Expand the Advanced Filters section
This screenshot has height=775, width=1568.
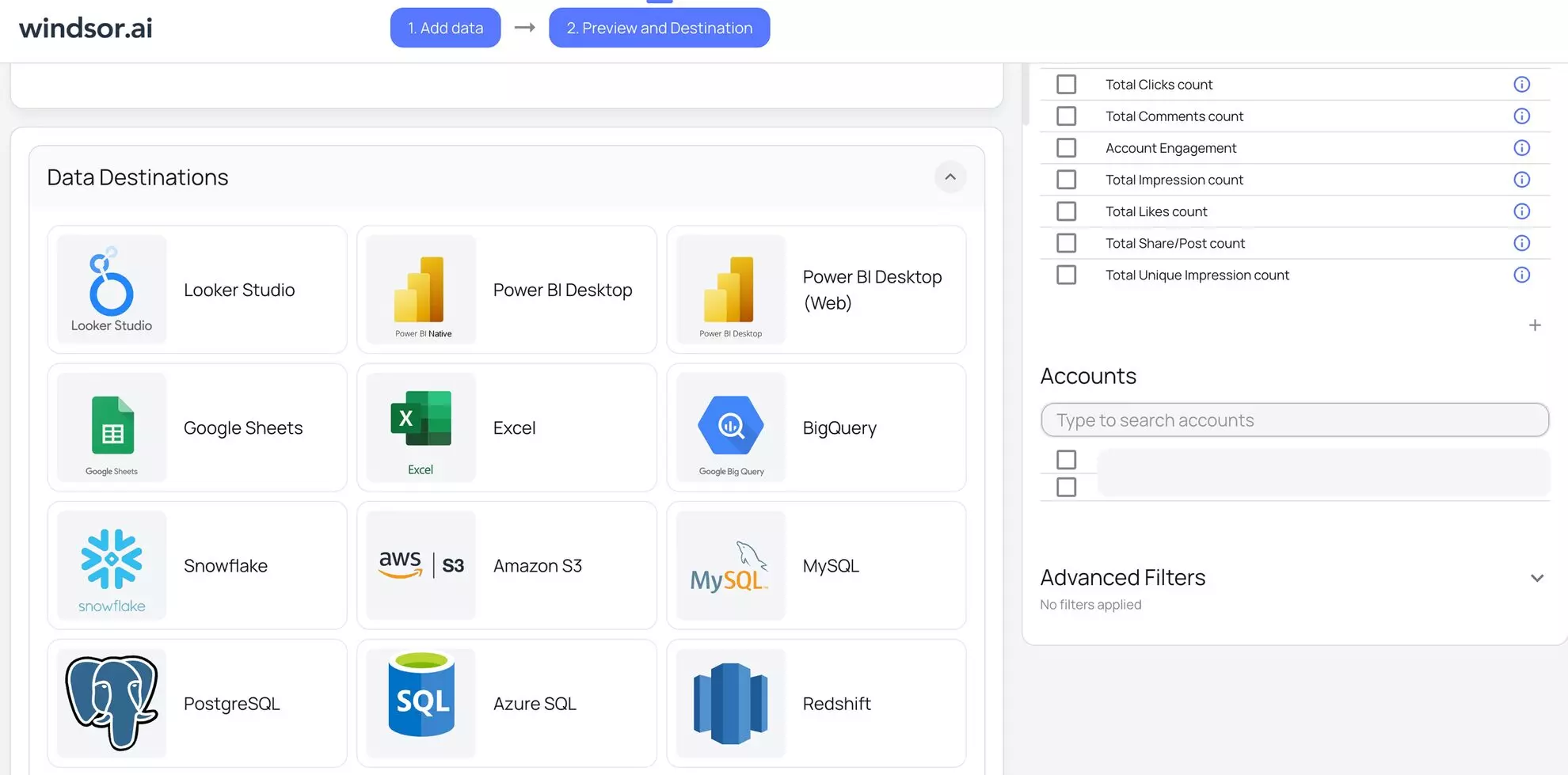point(1537,579)
